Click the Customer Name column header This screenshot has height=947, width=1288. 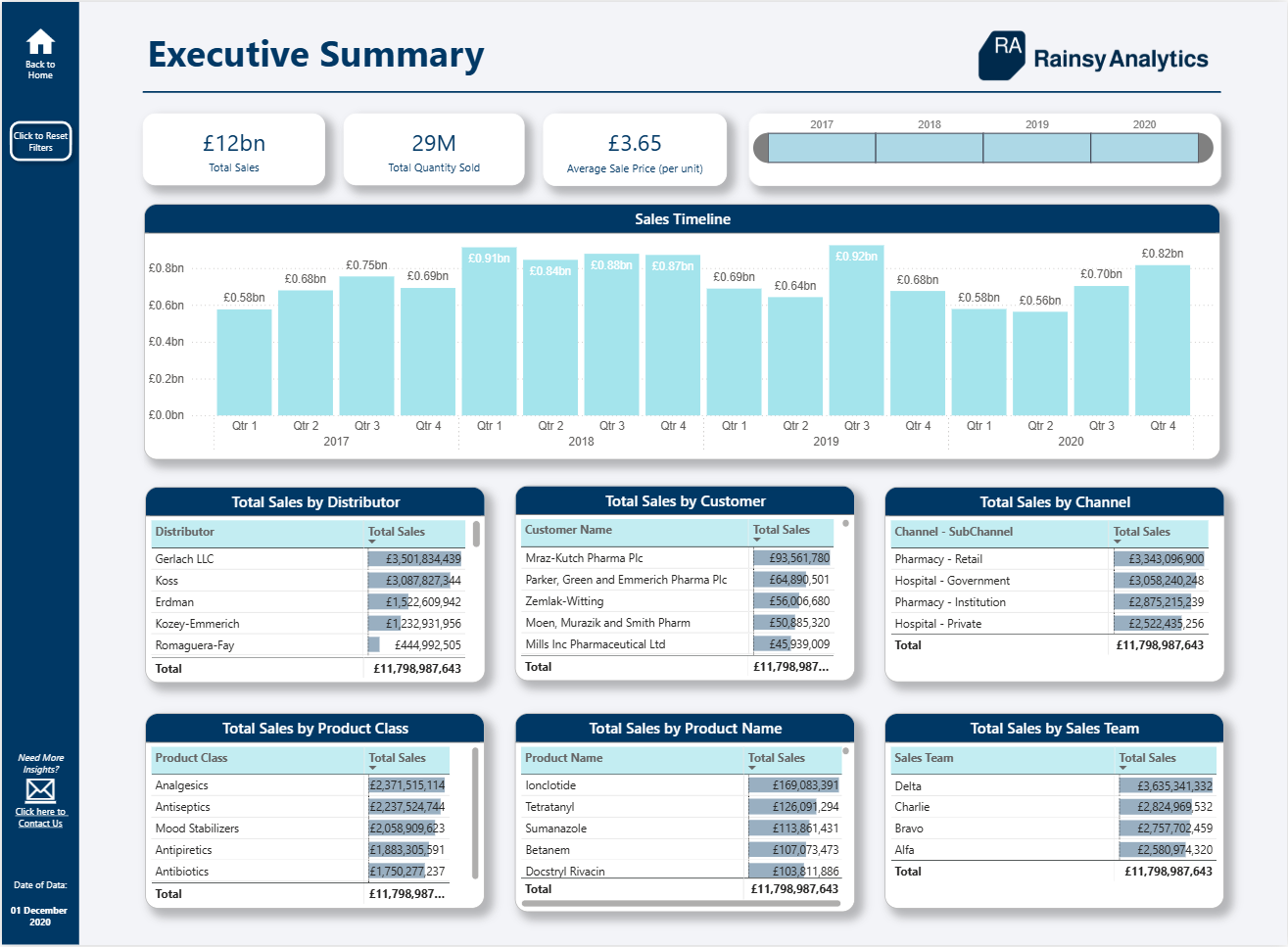[568, 530]
